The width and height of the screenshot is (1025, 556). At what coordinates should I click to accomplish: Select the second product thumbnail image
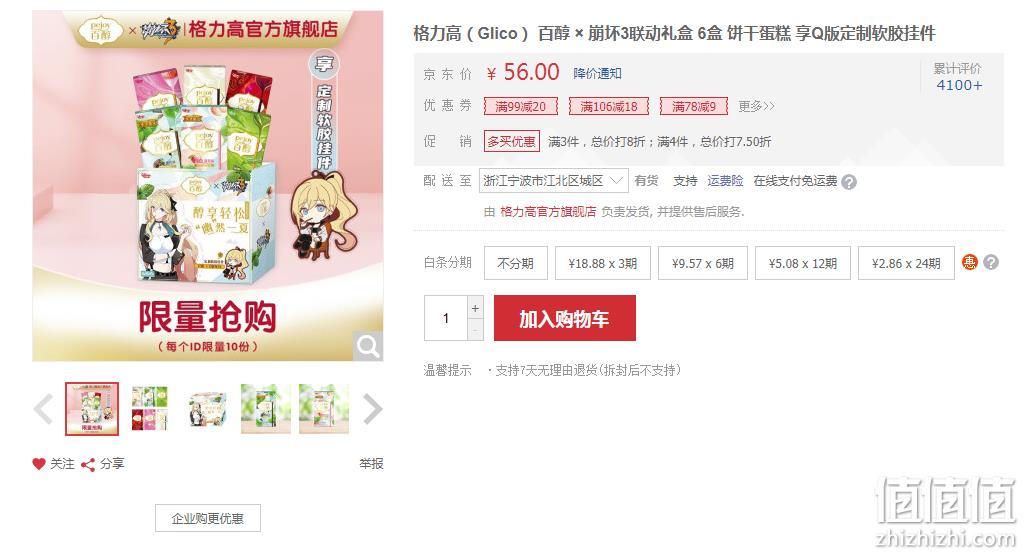click(x=150, y=409)
